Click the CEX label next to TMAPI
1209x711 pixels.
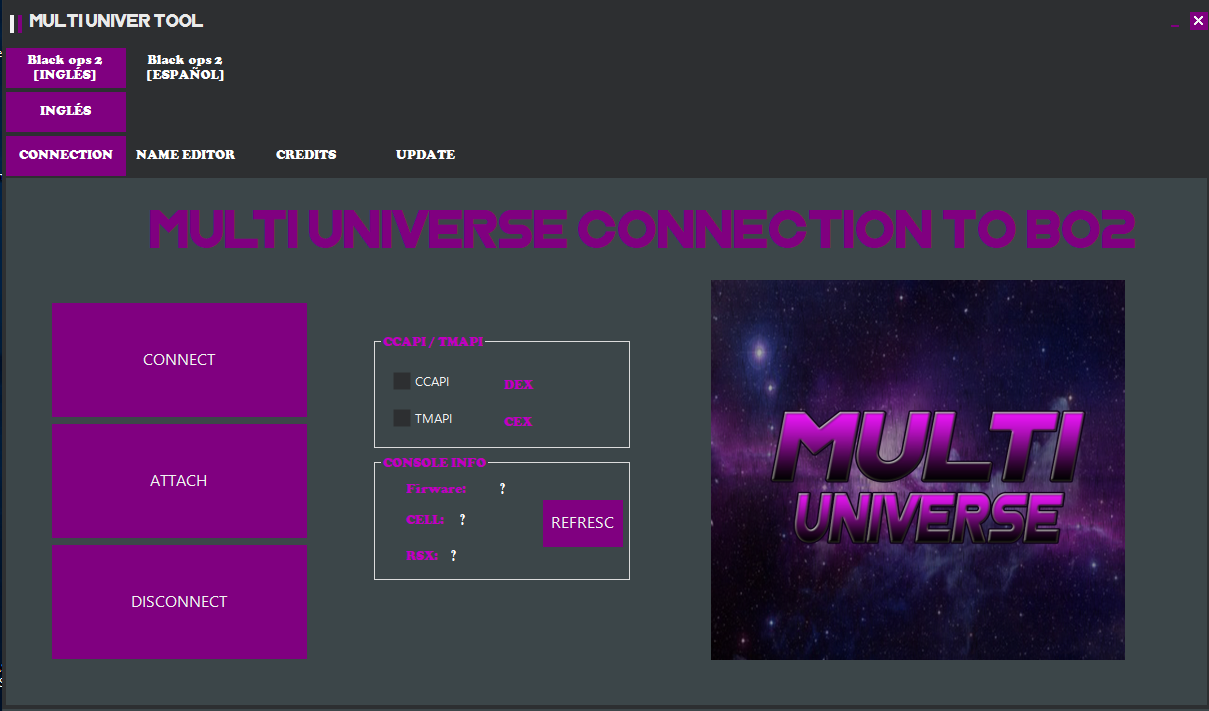click(x=518, y=422)
